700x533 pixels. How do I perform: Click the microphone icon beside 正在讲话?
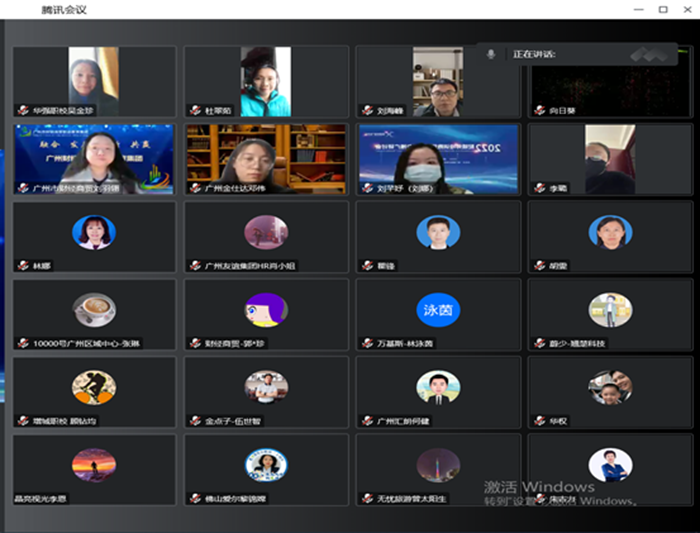click(x=491, y=54)
